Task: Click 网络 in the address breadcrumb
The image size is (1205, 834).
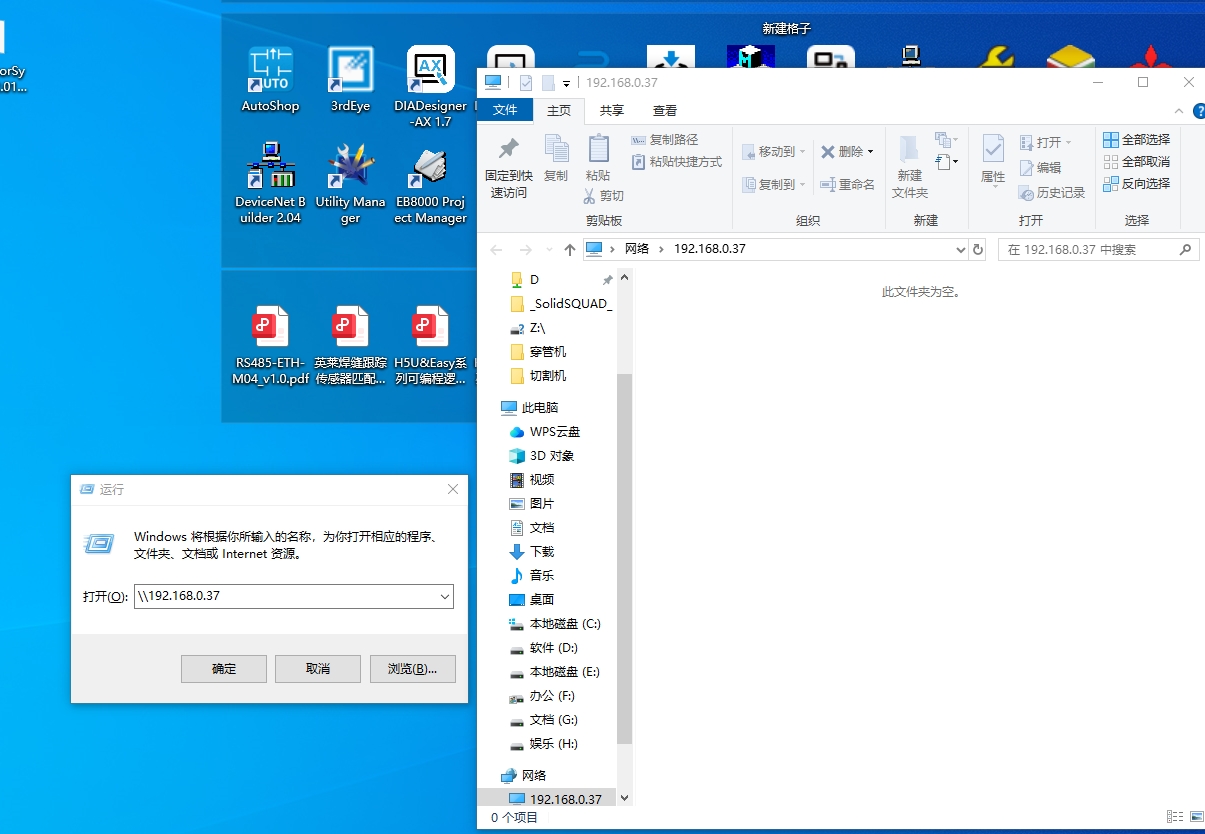Action: click(x=637, y=249)
